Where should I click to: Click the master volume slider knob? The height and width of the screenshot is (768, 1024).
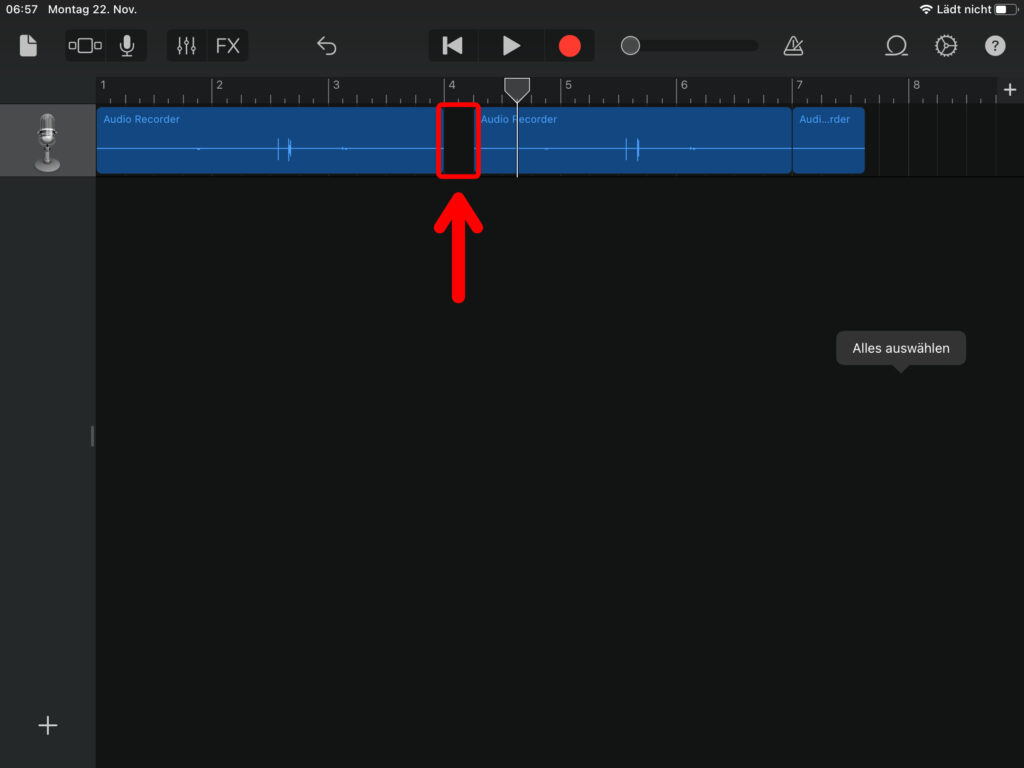pos(630,46)
